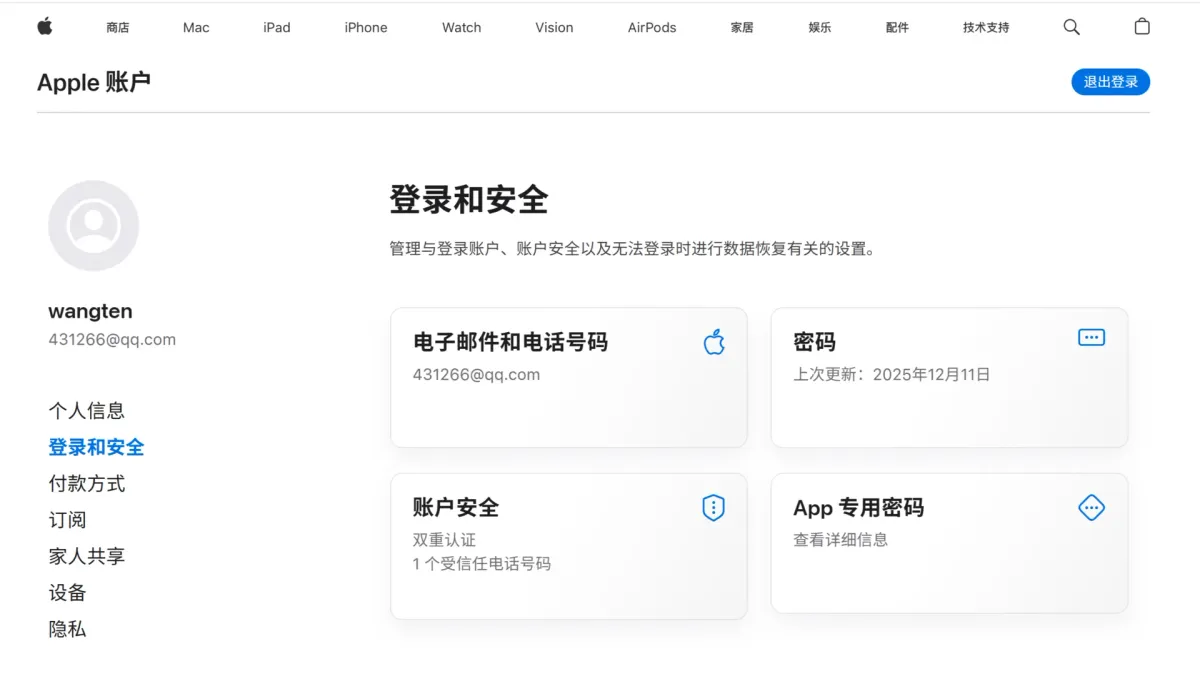Click the wangten user name
Screen dimensions: 1200x676
[90, 311]
